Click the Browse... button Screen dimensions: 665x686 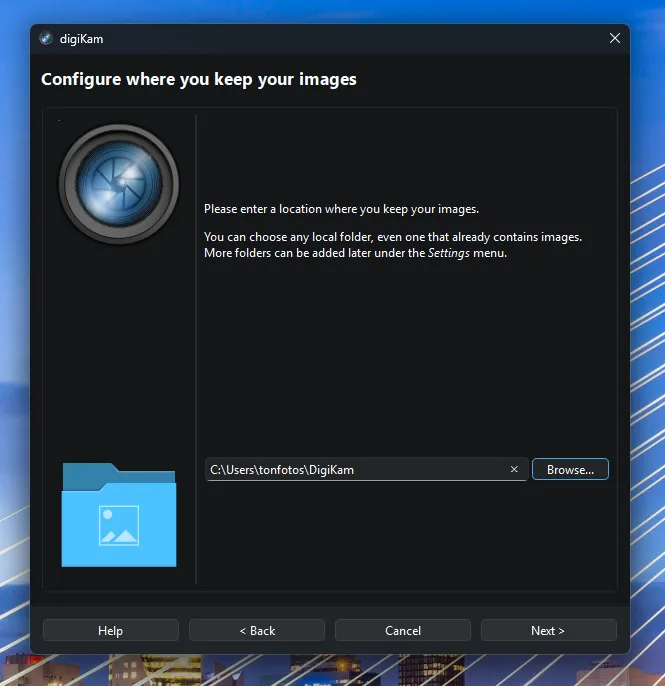570,469
